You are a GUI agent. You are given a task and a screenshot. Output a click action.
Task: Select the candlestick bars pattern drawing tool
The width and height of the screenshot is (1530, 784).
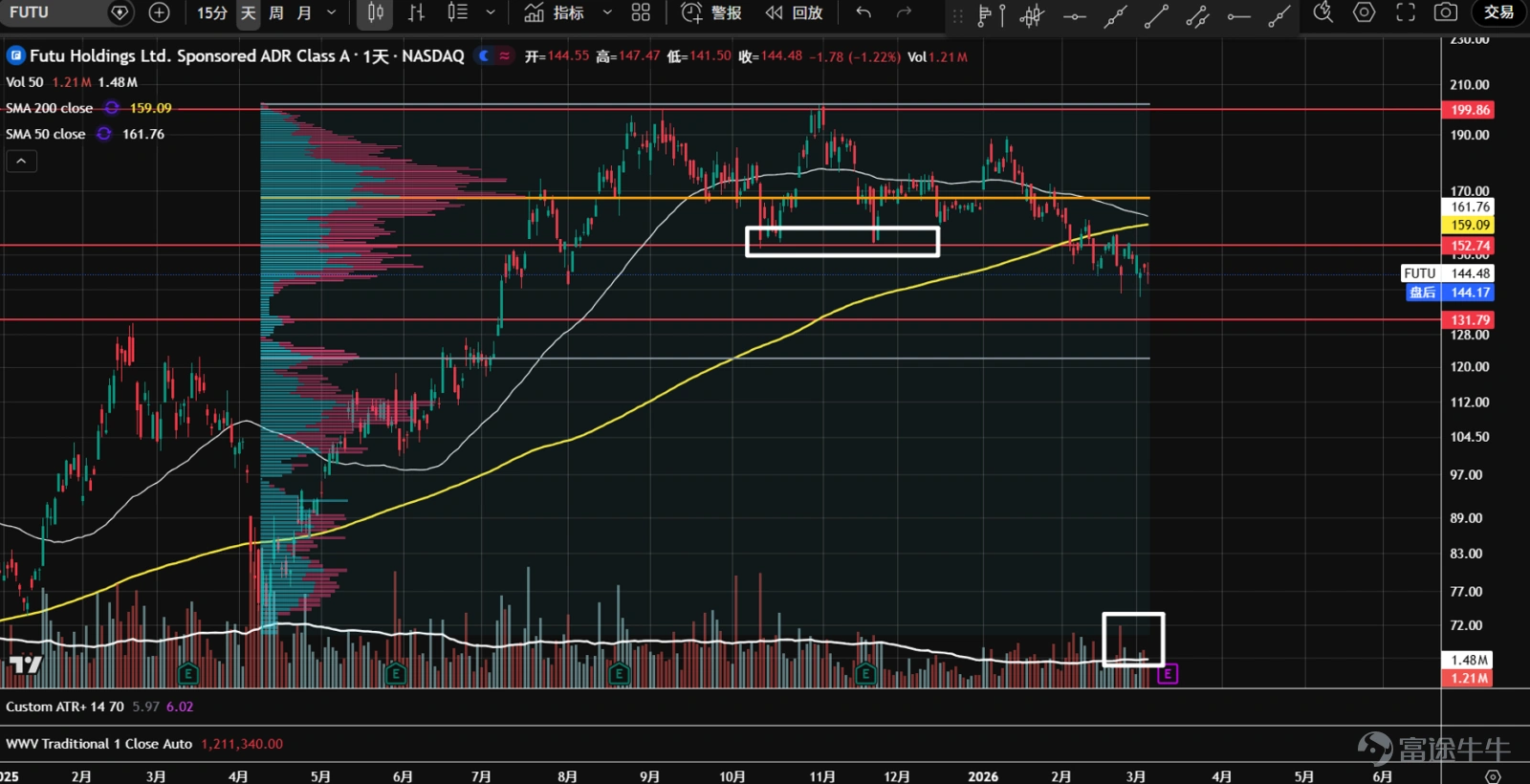(1032, 14)
